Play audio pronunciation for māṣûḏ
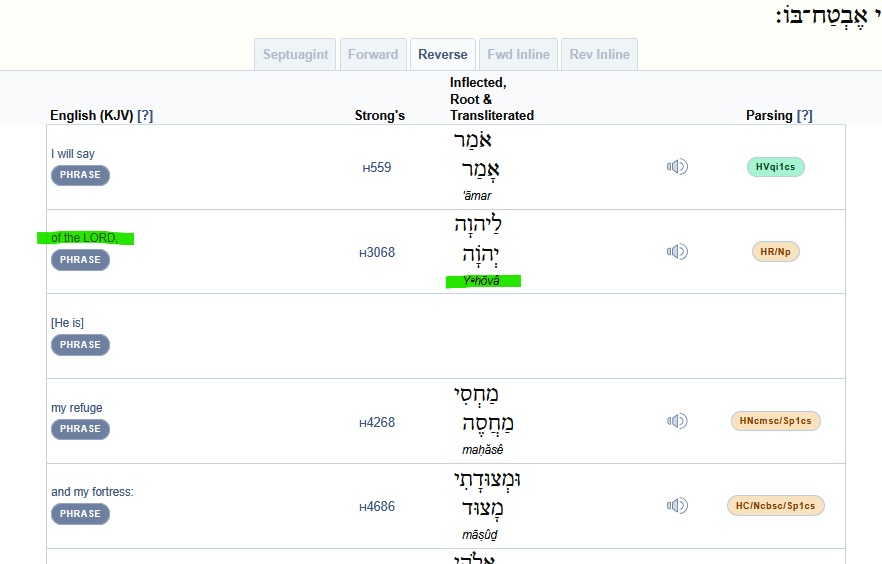Viewport: 882px width, 564px height. click(x=677, y=506)
